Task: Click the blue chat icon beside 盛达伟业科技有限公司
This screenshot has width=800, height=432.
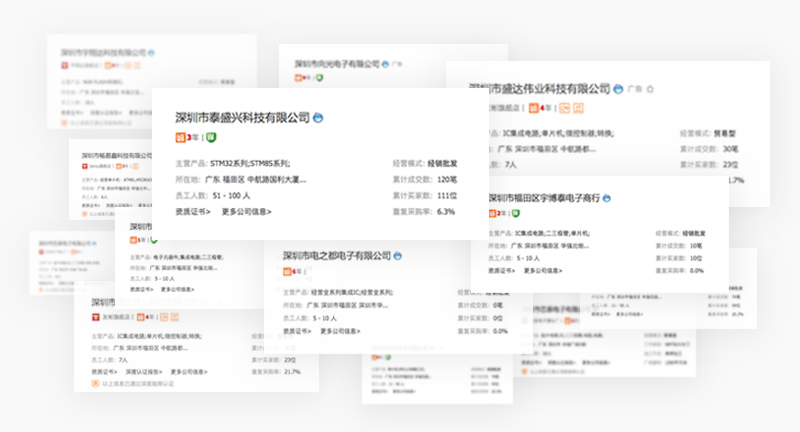Action: (618, 89)
